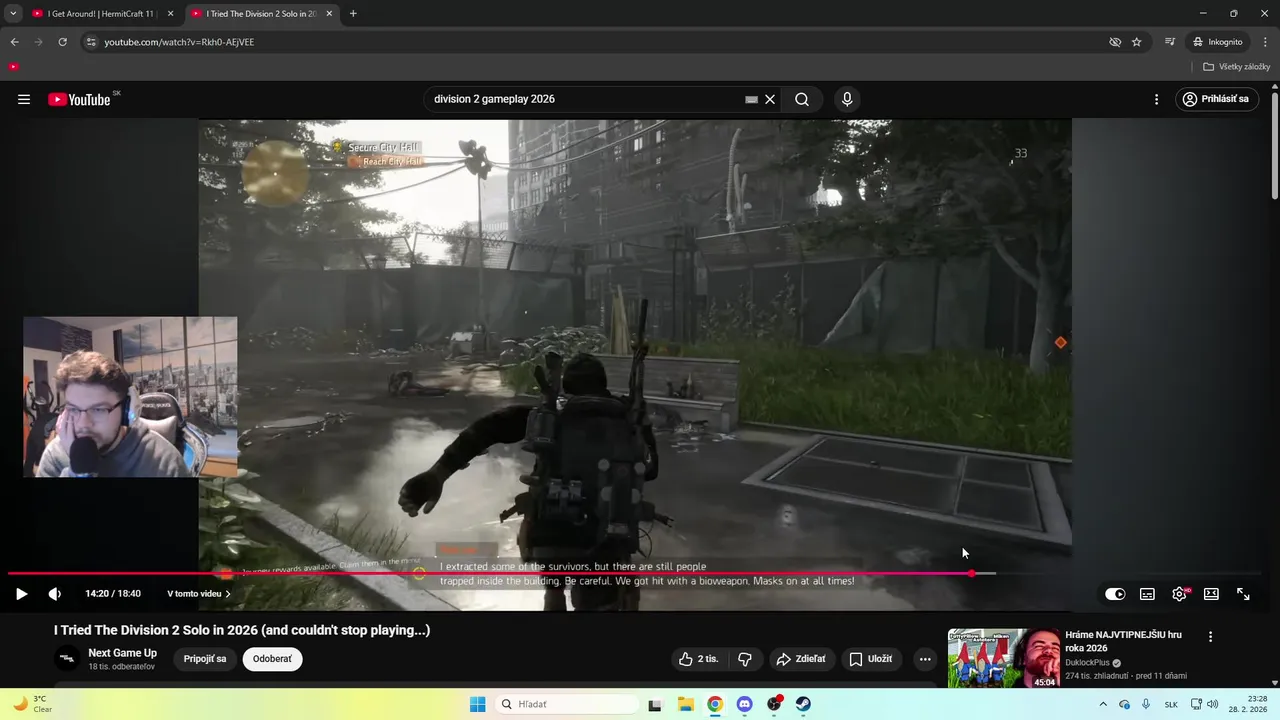Click the taskbar Hľadať search box
Viewport: 1280px width, 720px height.
click(567, 704)
